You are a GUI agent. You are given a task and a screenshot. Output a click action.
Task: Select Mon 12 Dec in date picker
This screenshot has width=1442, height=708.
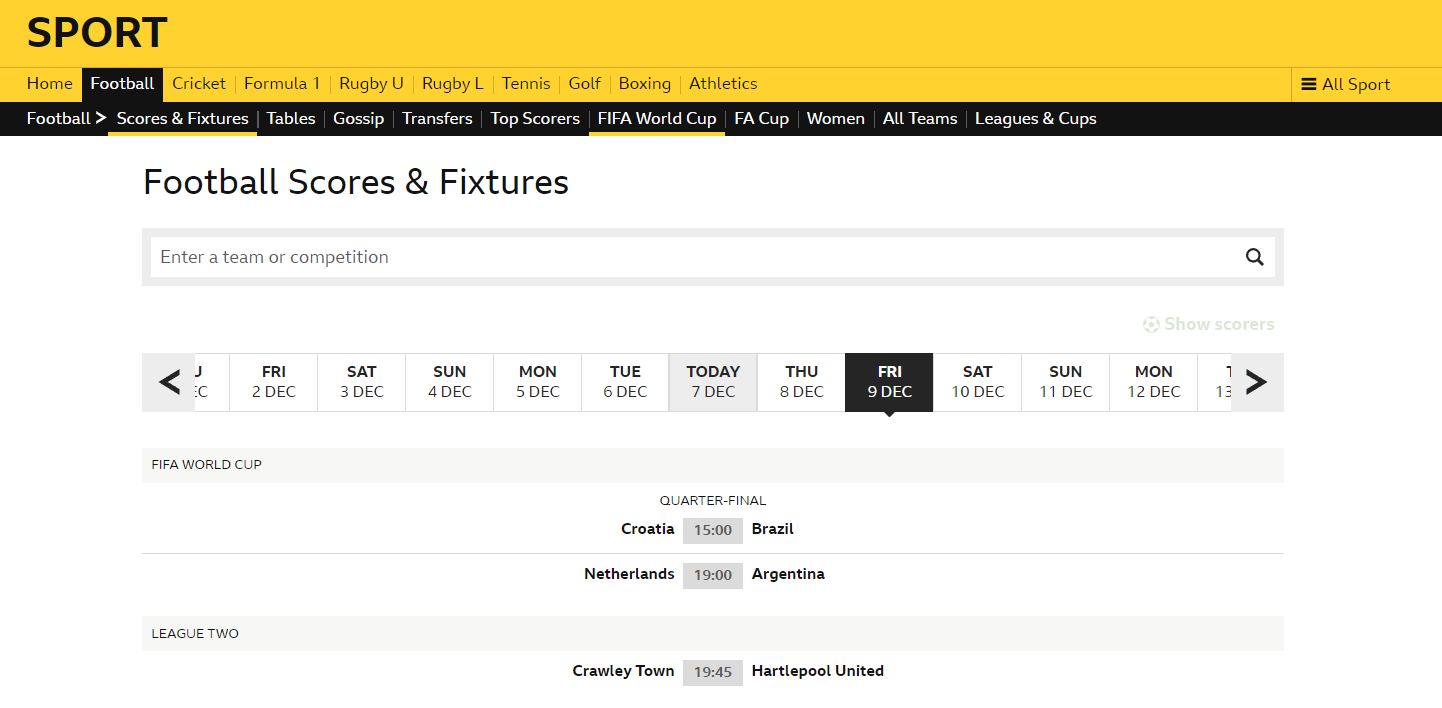click(1154, 382)
